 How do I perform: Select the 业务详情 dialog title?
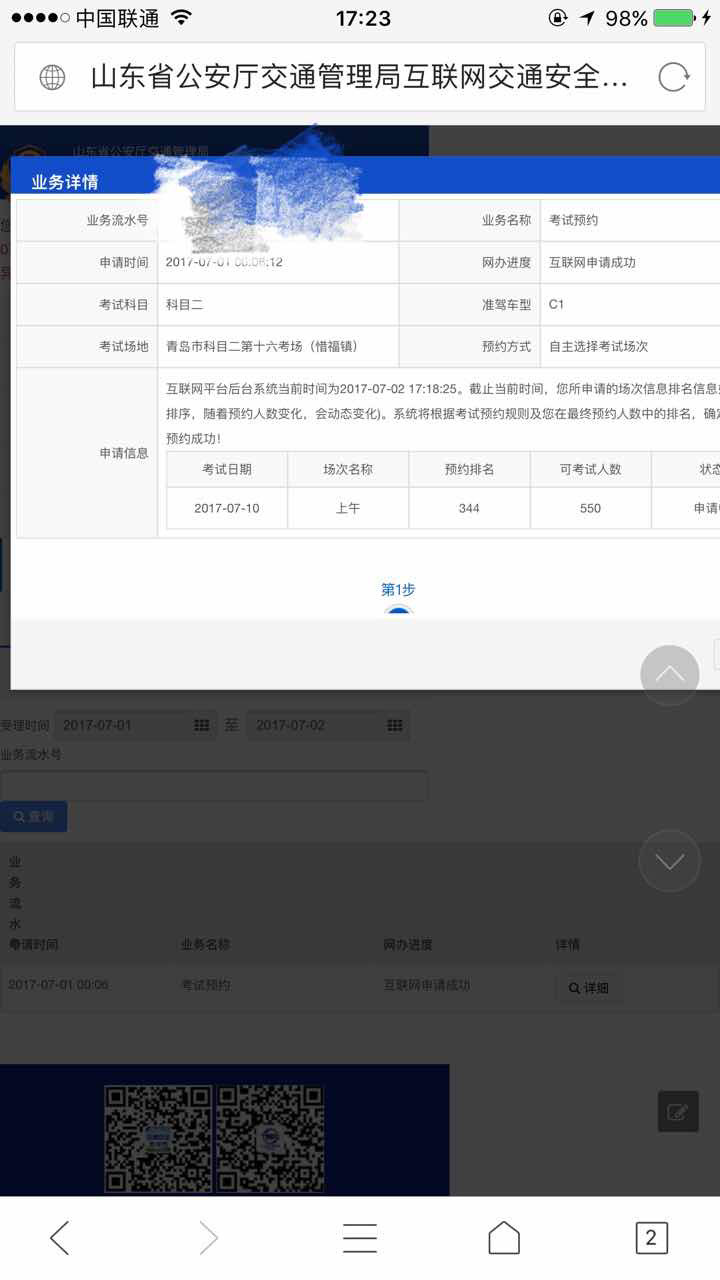65,182
